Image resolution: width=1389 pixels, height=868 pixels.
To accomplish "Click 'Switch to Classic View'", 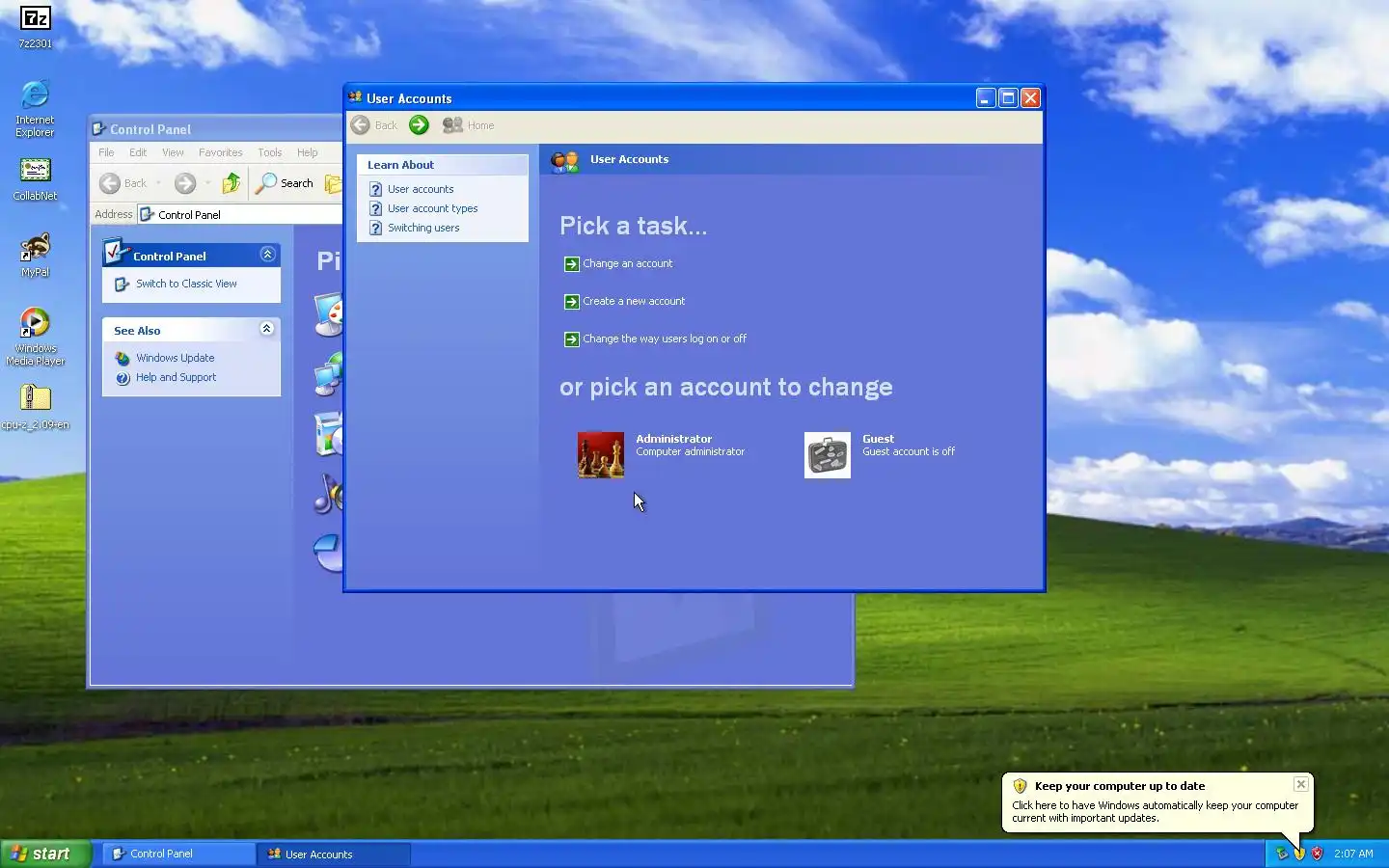I will pyautogui.click(x=186, y=284).
